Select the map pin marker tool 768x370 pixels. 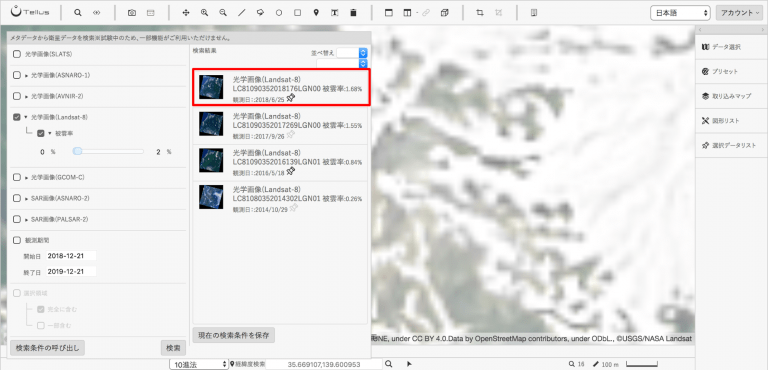316,13
